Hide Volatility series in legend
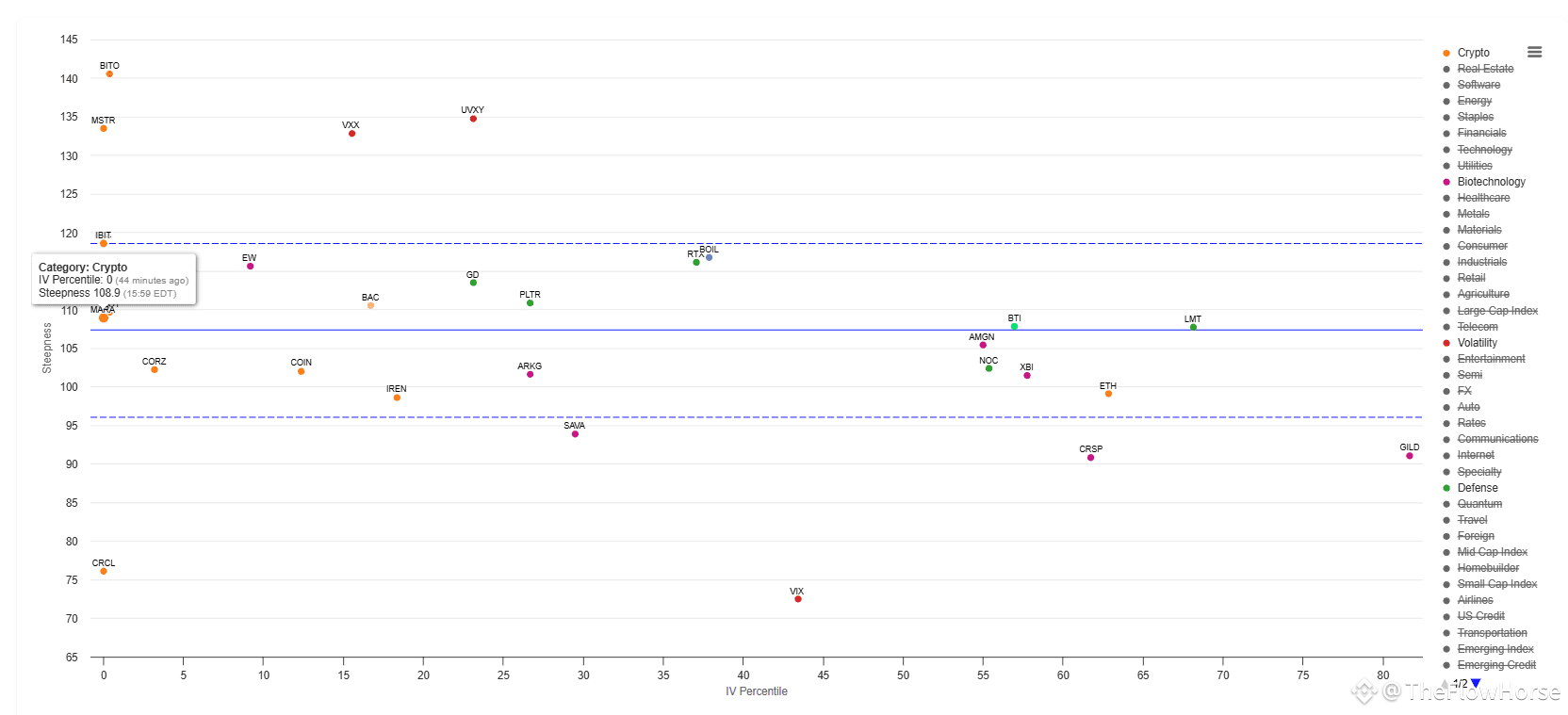Image resolution: width=1568 pixels, height=715 pixels. 1477,343
